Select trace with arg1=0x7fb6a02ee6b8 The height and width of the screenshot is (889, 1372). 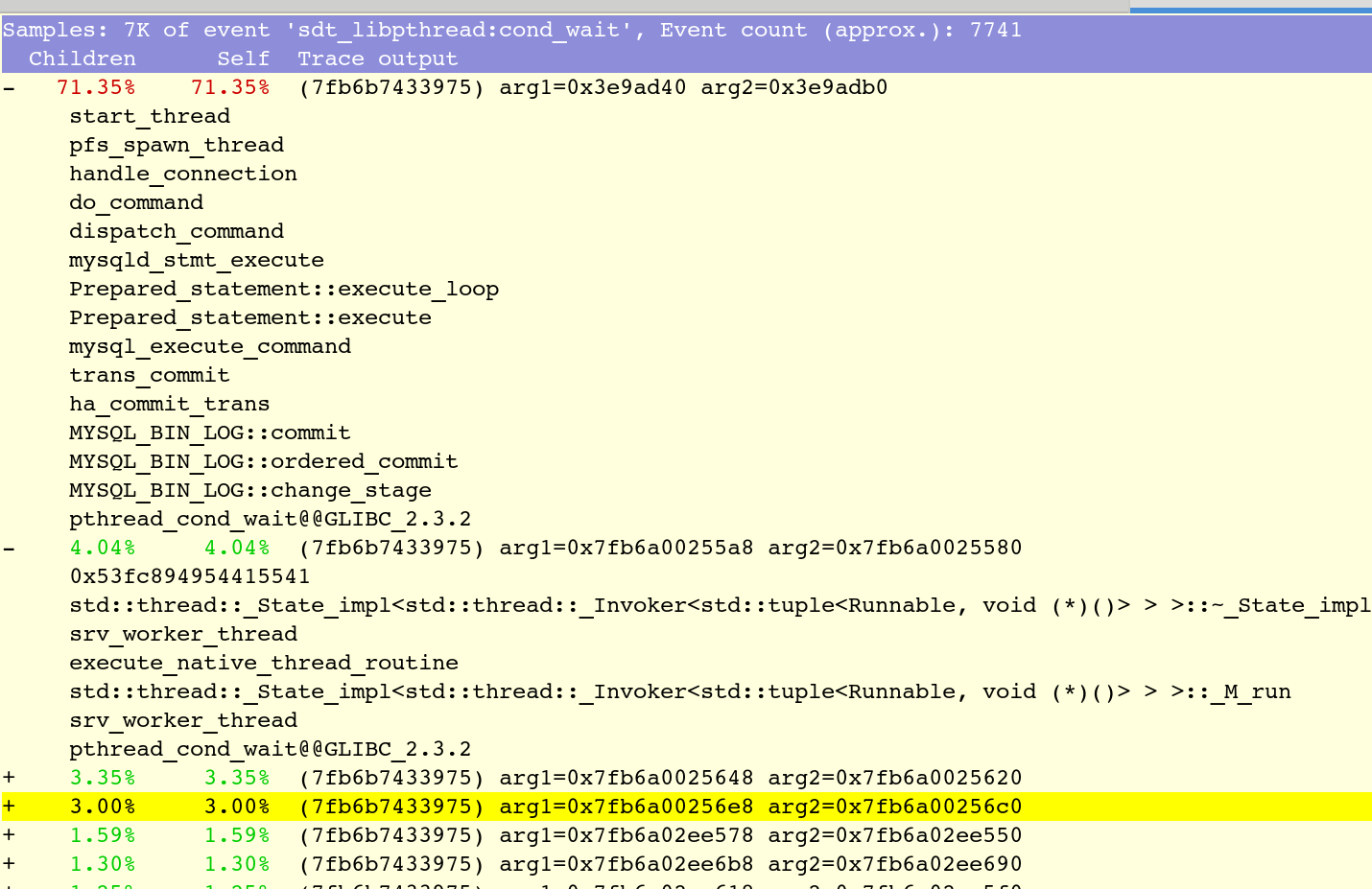coord(660,864)
